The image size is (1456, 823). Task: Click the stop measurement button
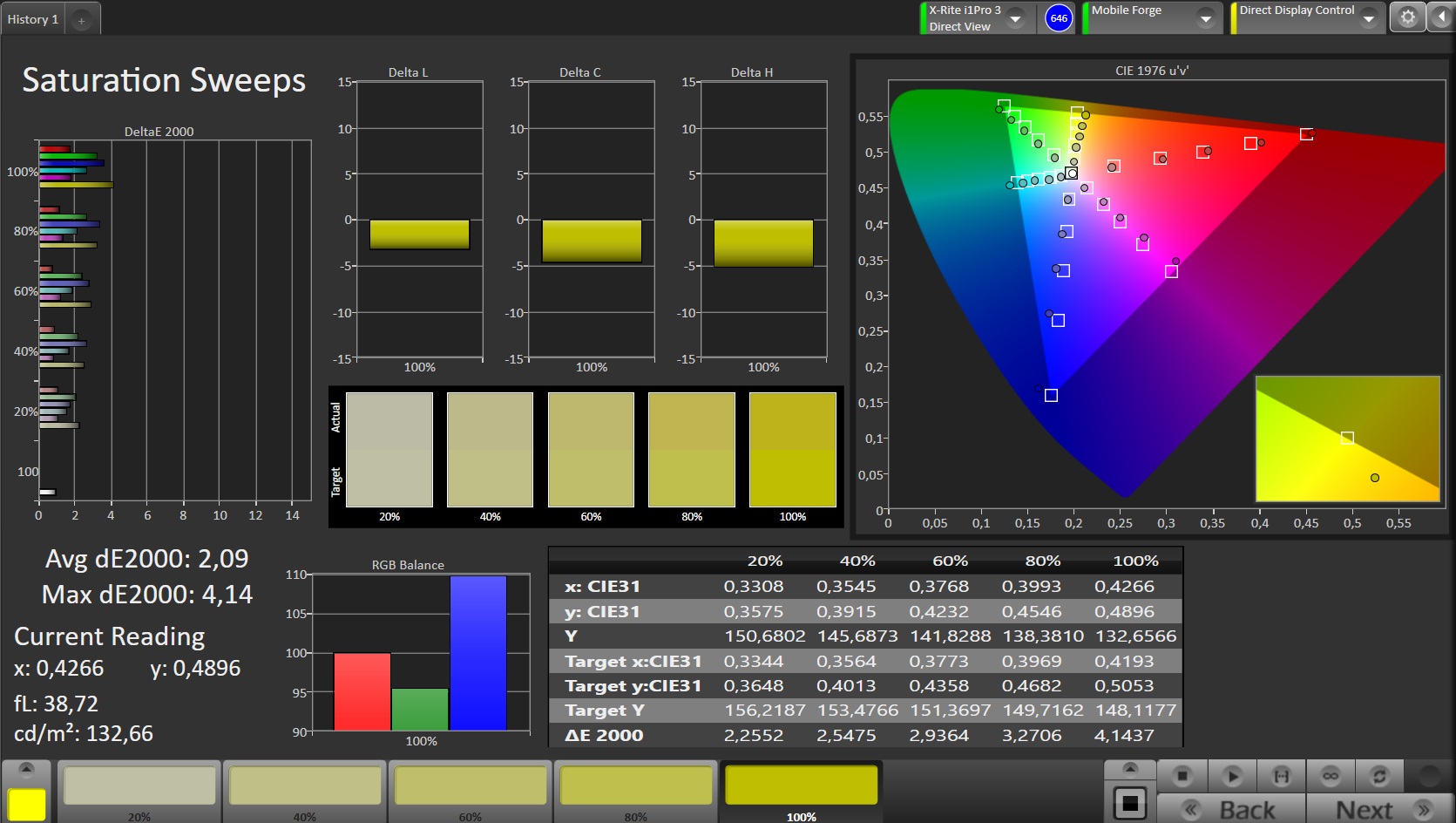(x=1182, y=775)
